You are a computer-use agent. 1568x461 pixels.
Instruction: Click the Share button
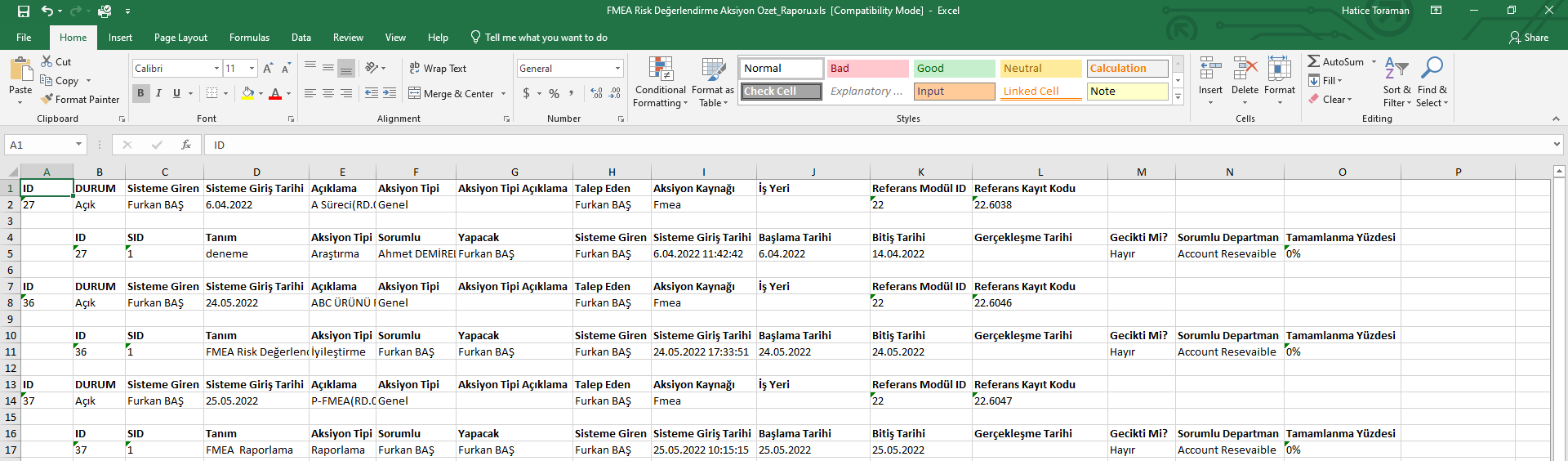[x=1529, y=38]
